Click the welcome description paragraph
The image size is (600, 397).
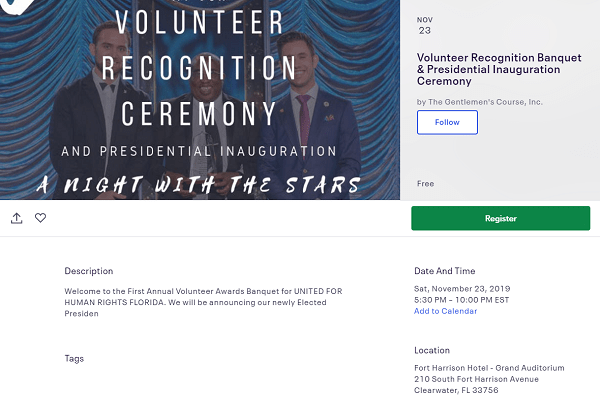203,302
